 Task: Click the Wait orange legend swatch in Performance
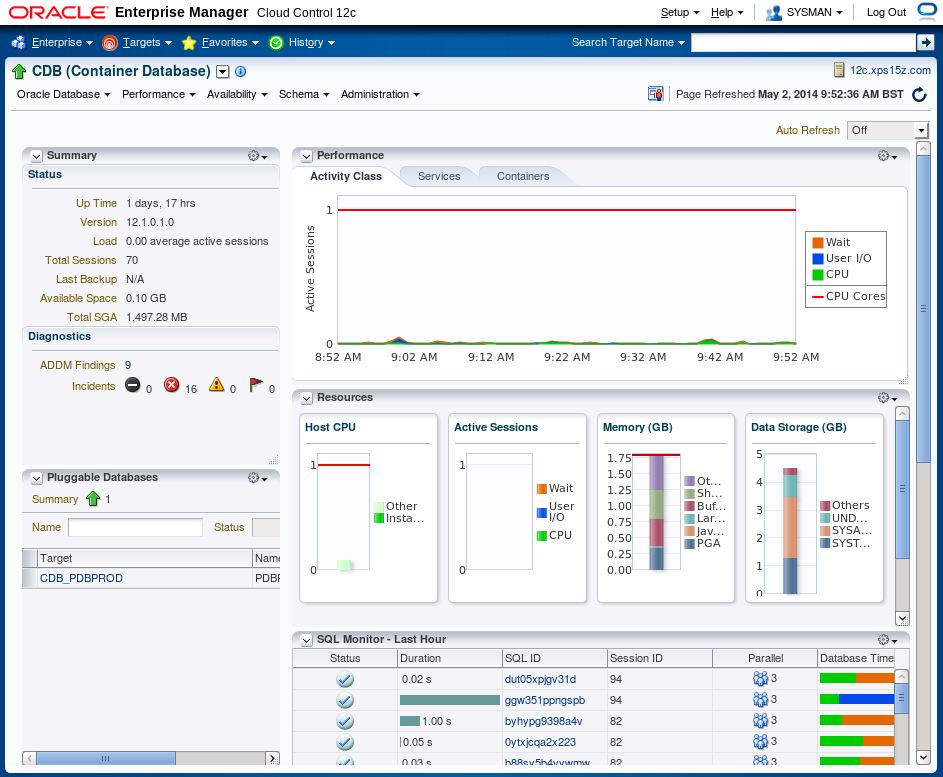(x=817, y=242)
